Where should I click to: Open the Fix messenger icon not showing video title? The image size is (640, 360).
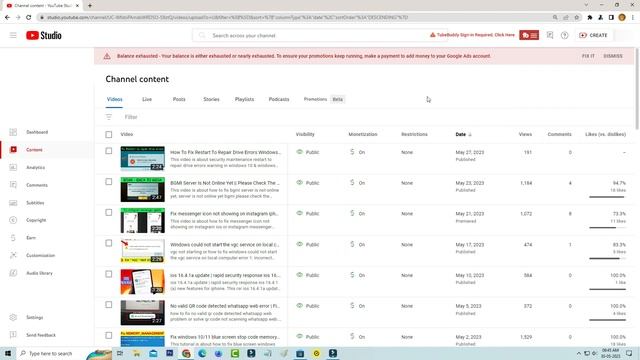point(224,213)
